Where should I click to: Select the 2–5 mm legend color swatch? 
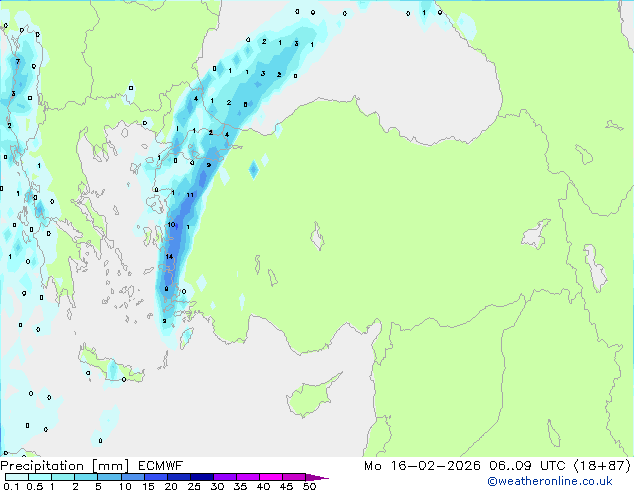tap(86, 477)
